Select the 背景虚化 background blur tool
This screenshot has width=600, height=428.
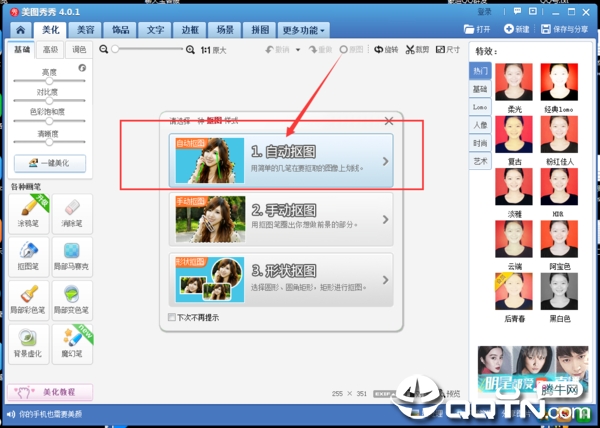tap(29, 344)
